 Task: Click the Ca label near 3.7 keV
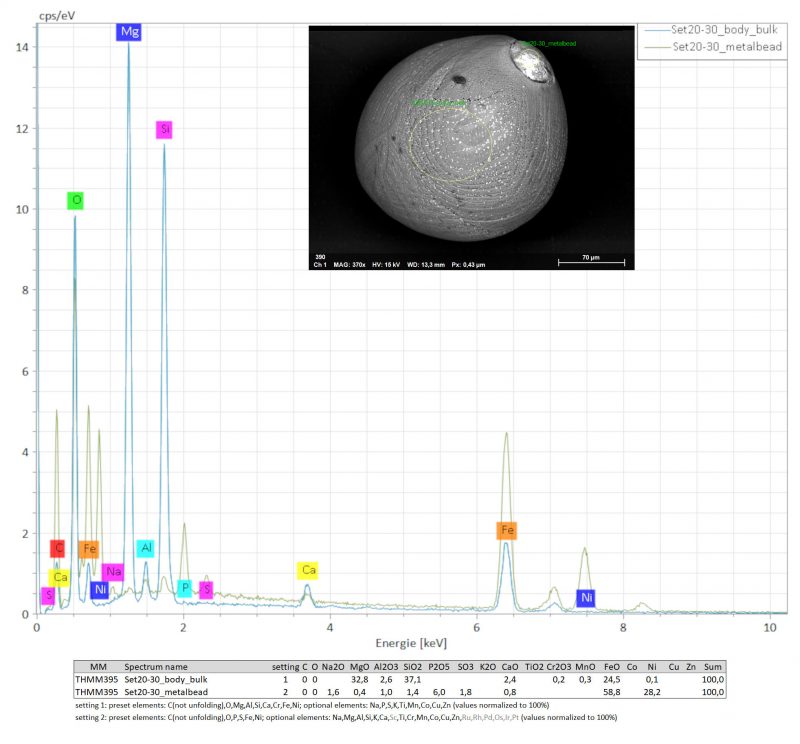click(x=309, y=570)
